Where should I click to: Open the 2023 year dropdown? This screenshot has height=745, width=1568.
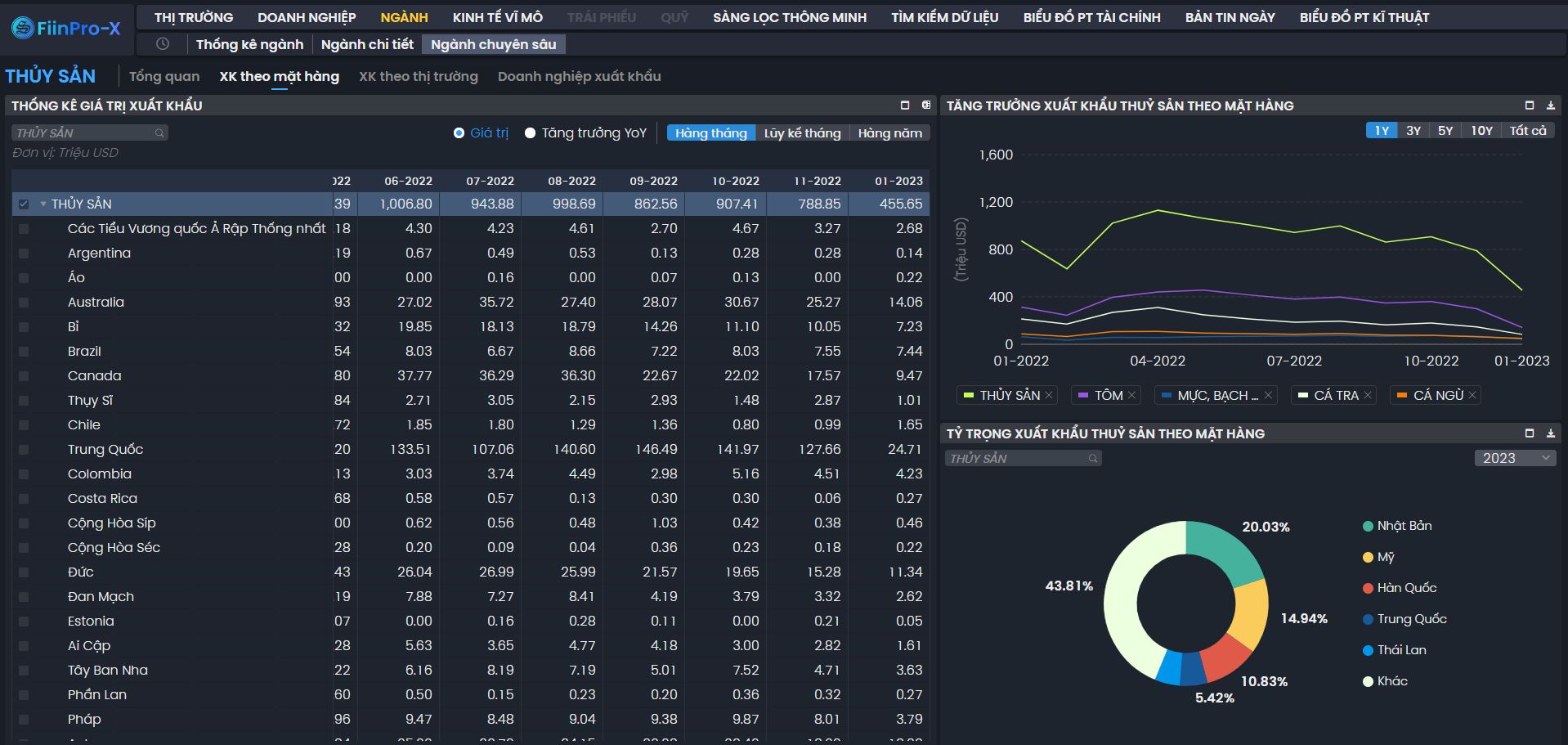click(1514, 458)
